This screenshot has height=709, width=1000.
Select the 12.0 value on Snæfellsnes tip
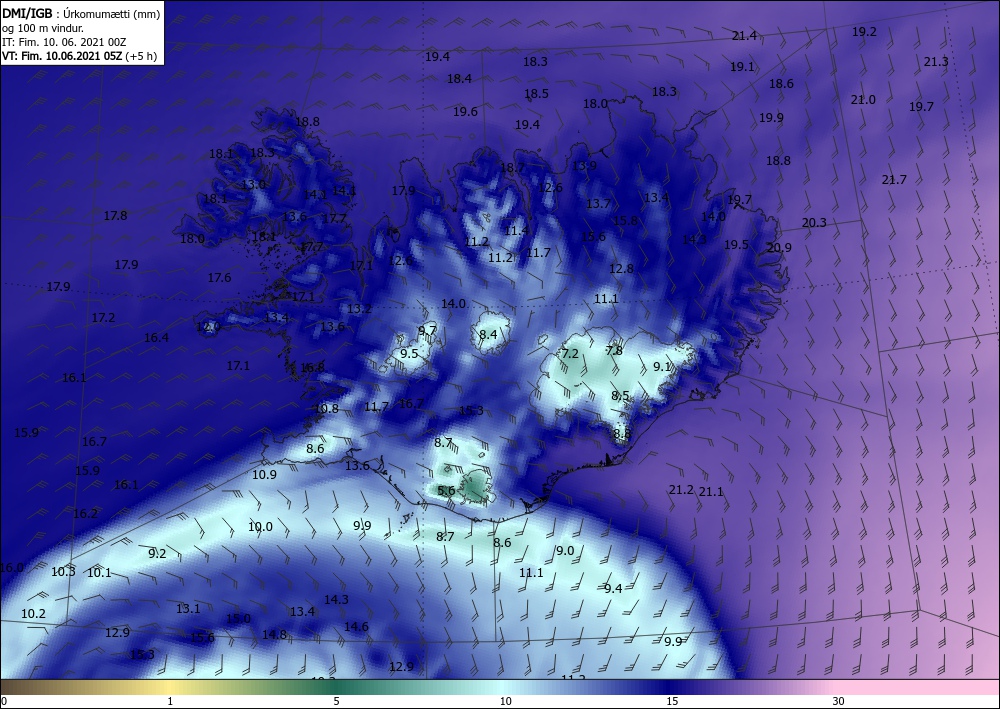[x=209, y=327]
